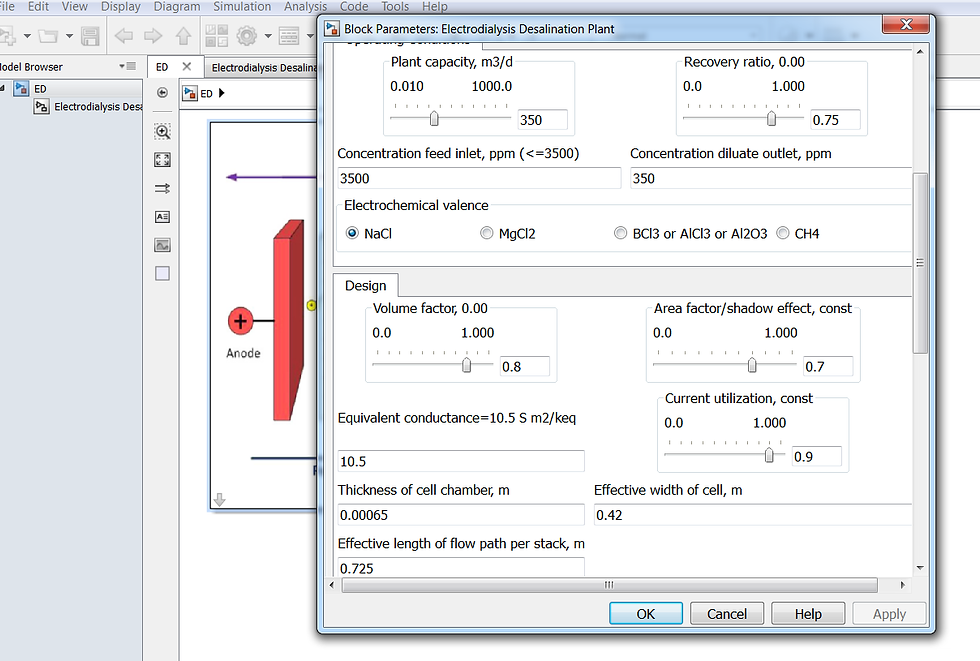Open the Simulation menu
The width and height of the screenshot is (980, 661).
[x=242, y=6]
